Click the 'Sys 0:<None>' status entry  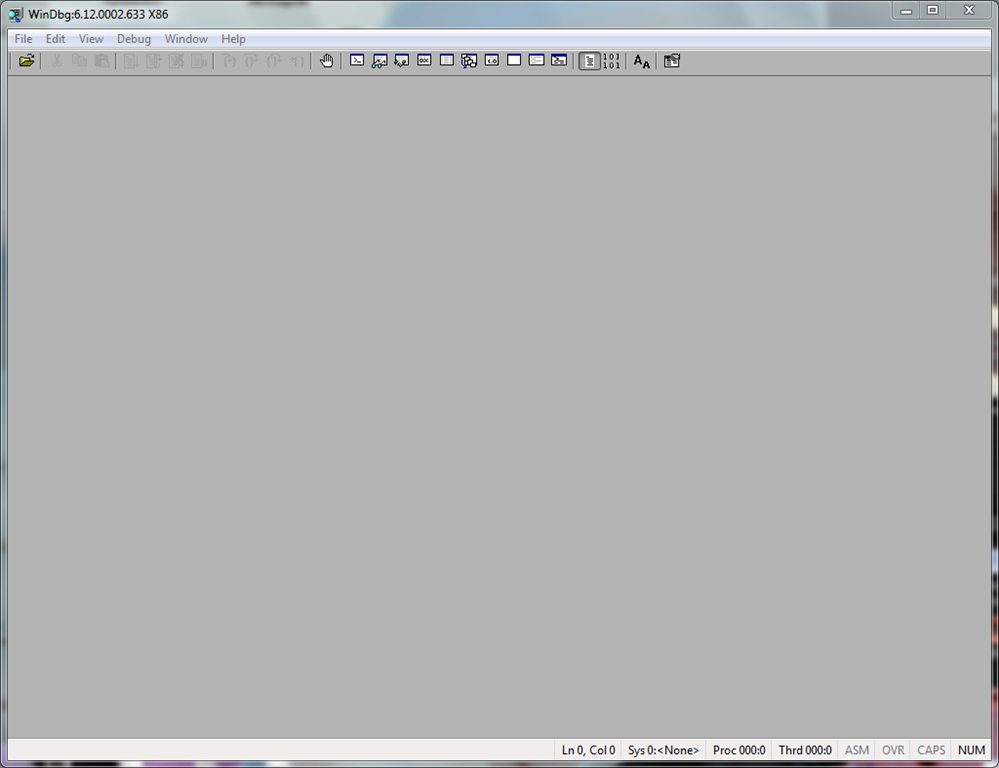click(663, 750)
